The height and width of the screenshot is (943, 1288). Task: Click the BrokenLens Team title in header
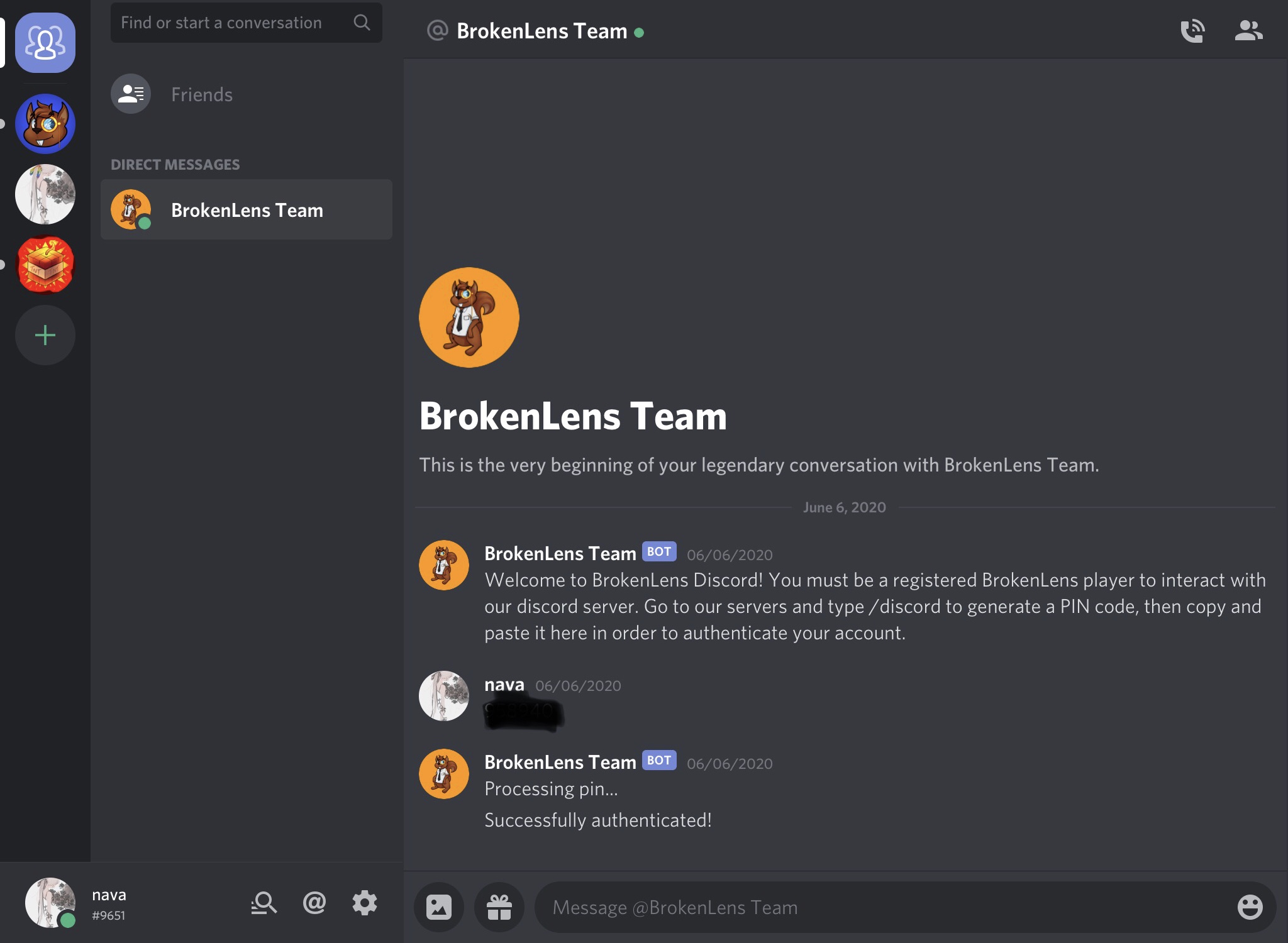(542, 31)
